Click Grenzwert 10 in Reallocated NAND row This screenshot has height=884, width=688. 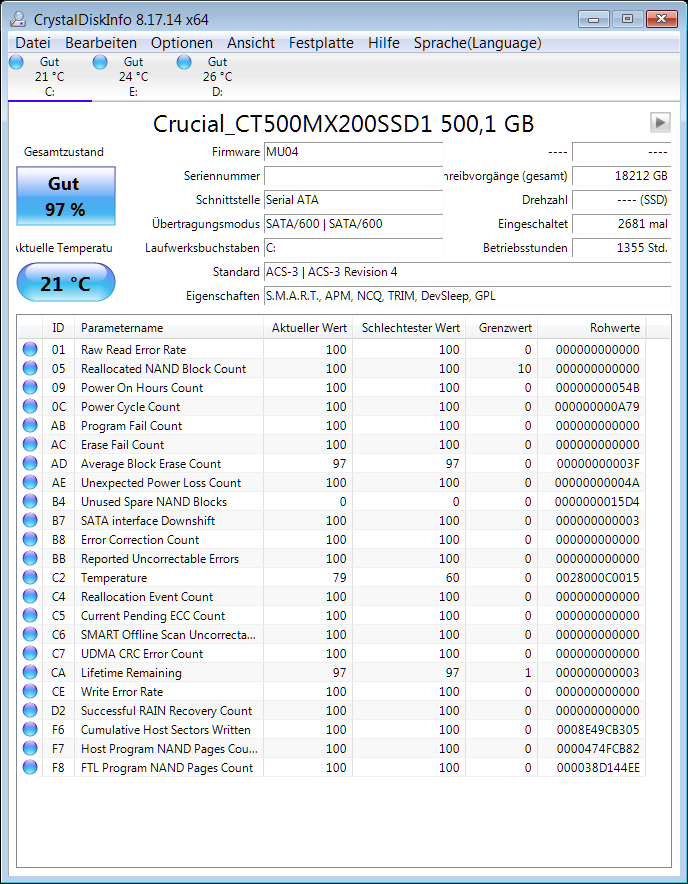coord(524,369)
